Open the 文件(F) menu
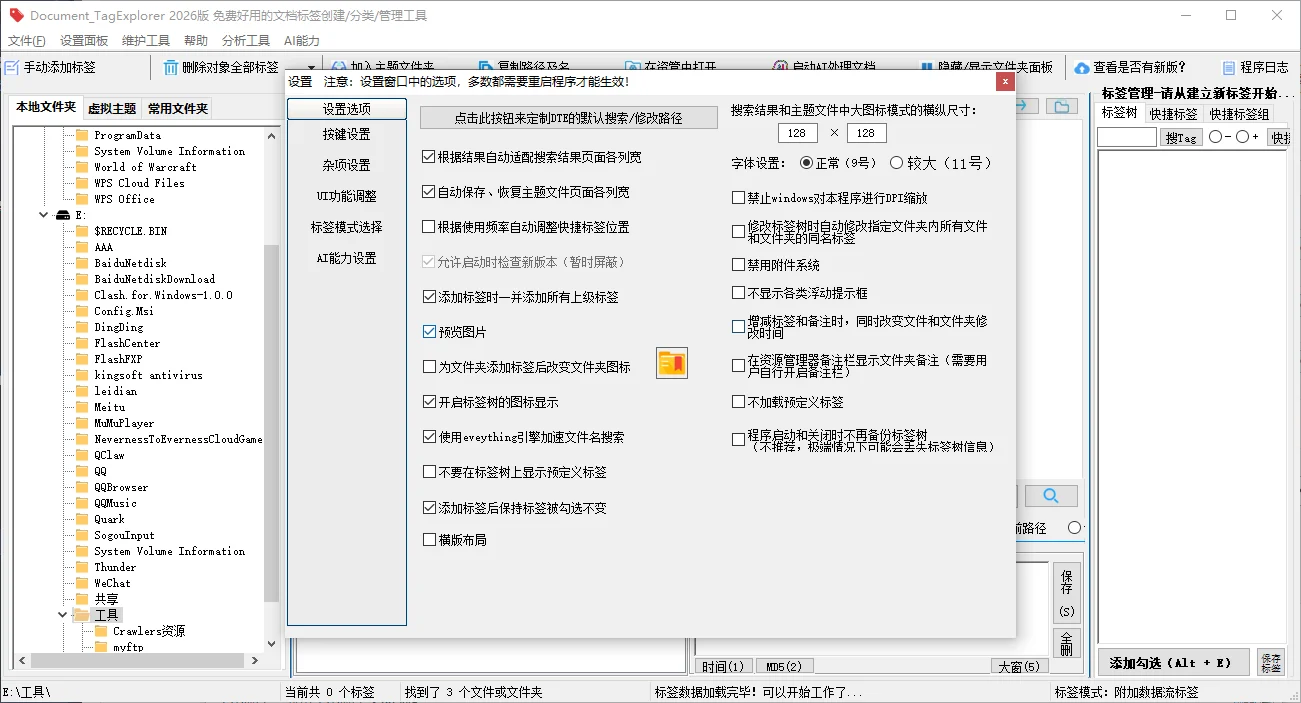The height and width of the screenshot is (703, 1301). (x=27, y=41)
